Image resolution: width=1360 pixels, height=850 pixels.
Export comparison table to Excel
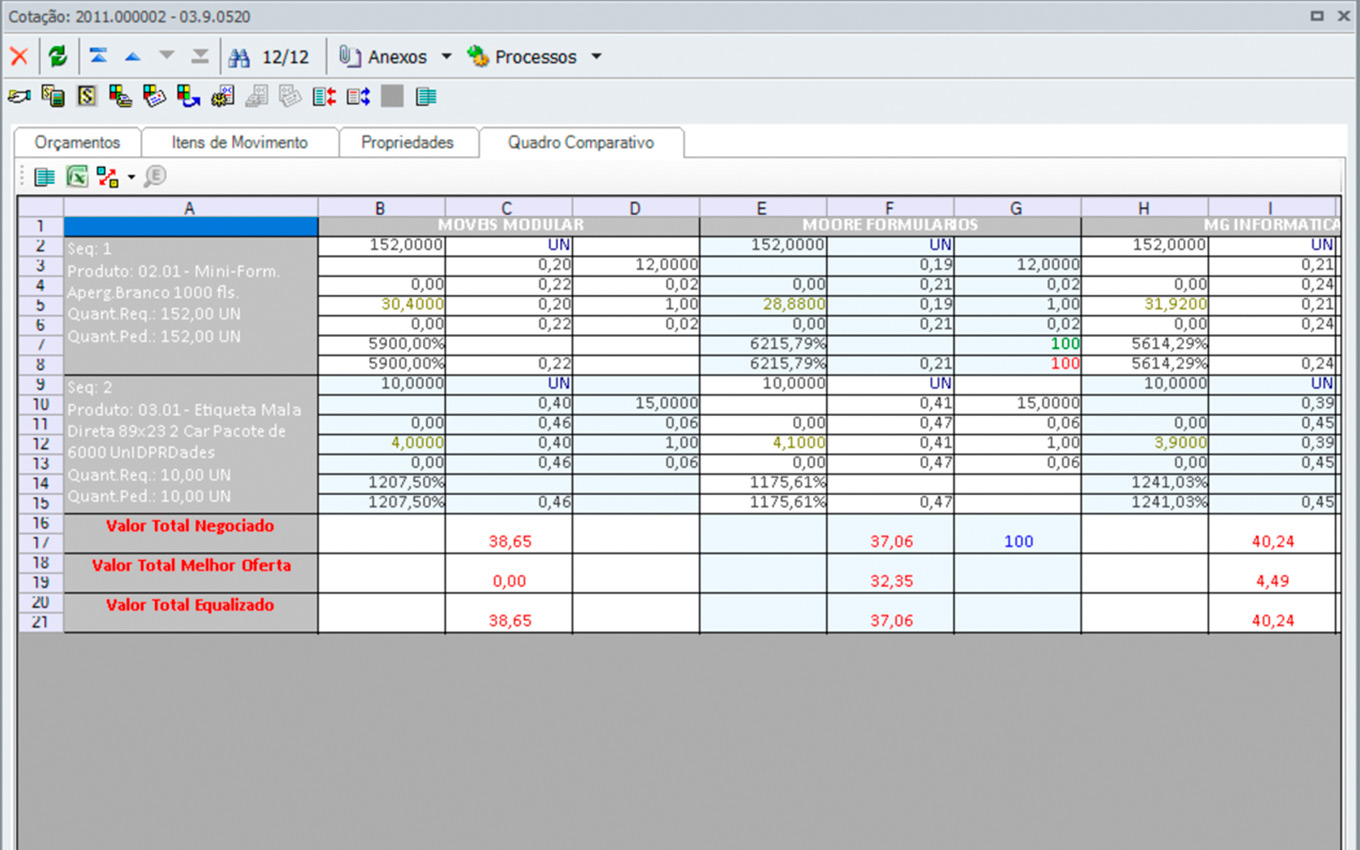(77, 177)
